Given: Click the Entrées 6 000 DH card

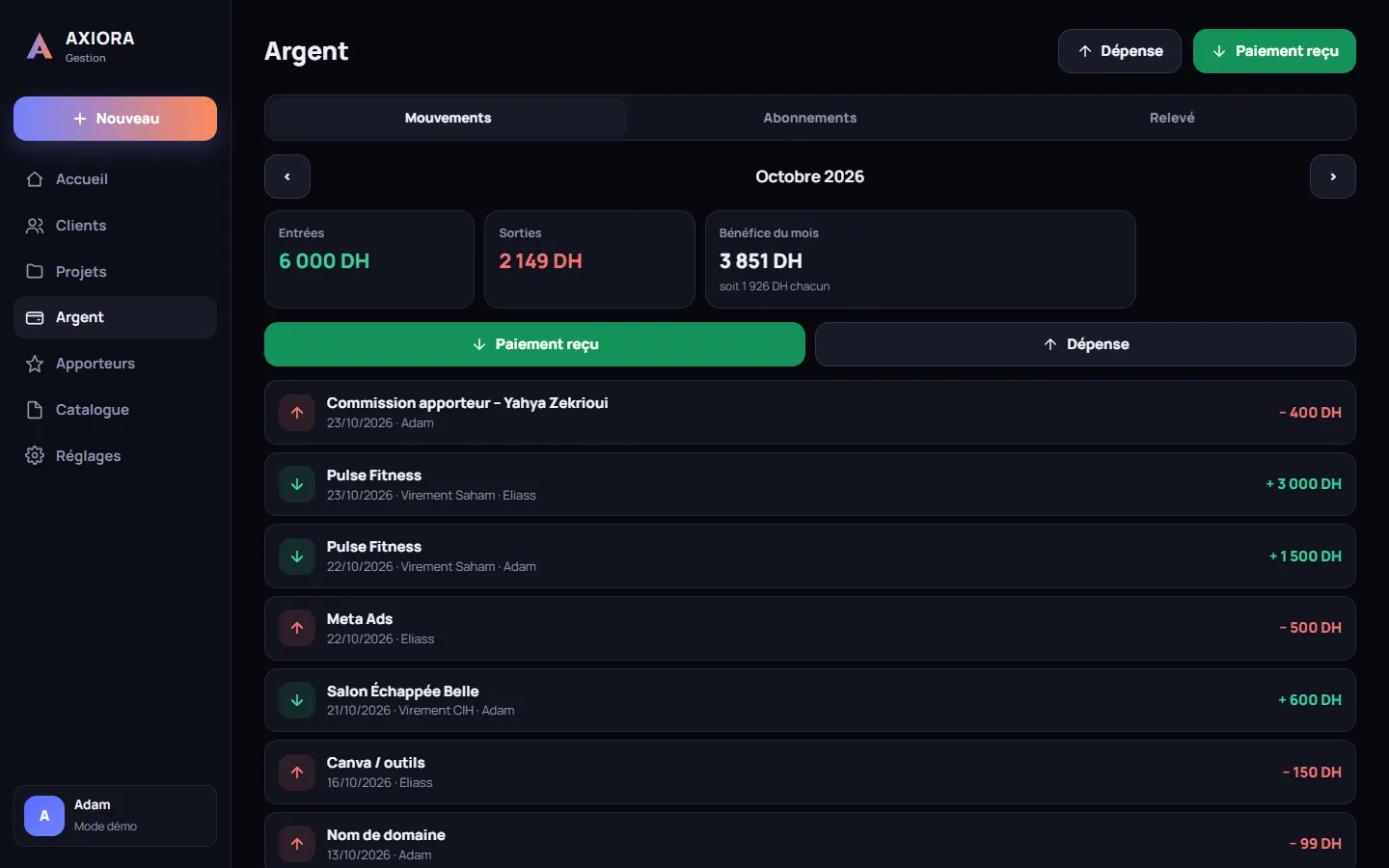Looking at the screenshot, I should pos(369,259).
